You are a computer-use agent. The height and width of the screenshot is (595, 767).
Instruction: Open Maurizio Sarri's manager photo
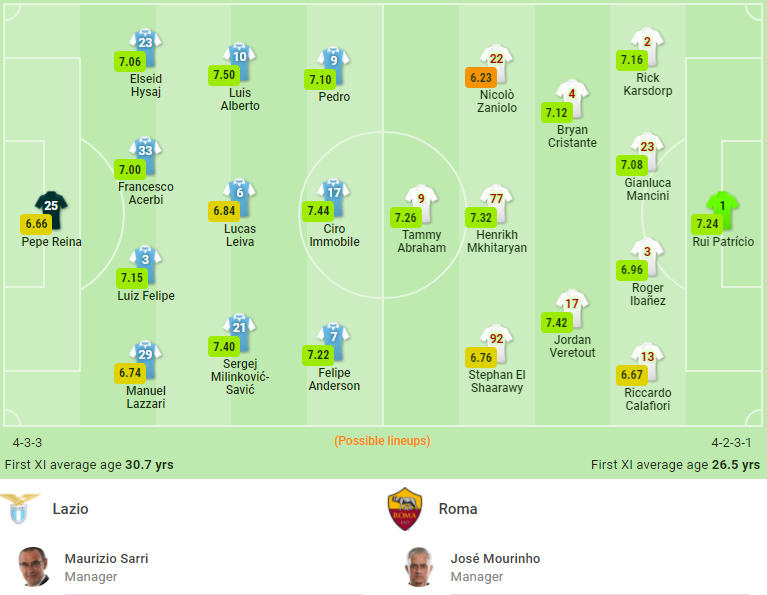(x=34, y=567)
